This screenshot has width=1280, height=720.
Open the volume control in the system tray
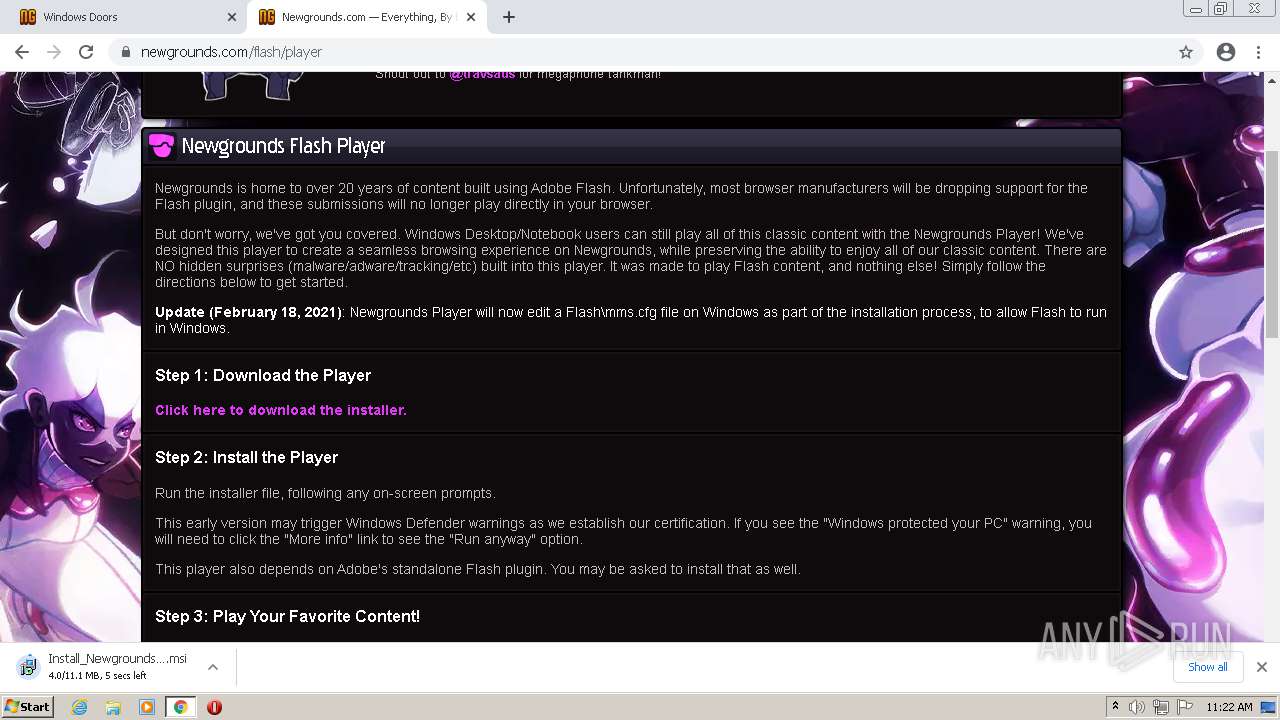(1137, 707)
